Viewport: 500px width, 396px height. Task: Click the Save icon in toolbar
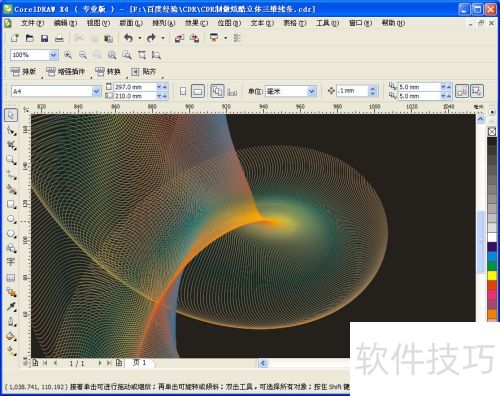pyautogui.click(x=44, y=38)
